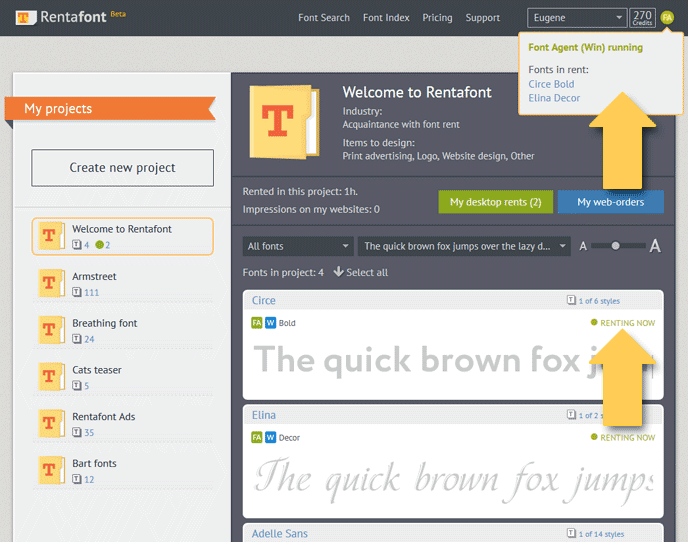Click the font count icon under Cats teaser
The height and width of the screenshot is (542, 688).
77,385
